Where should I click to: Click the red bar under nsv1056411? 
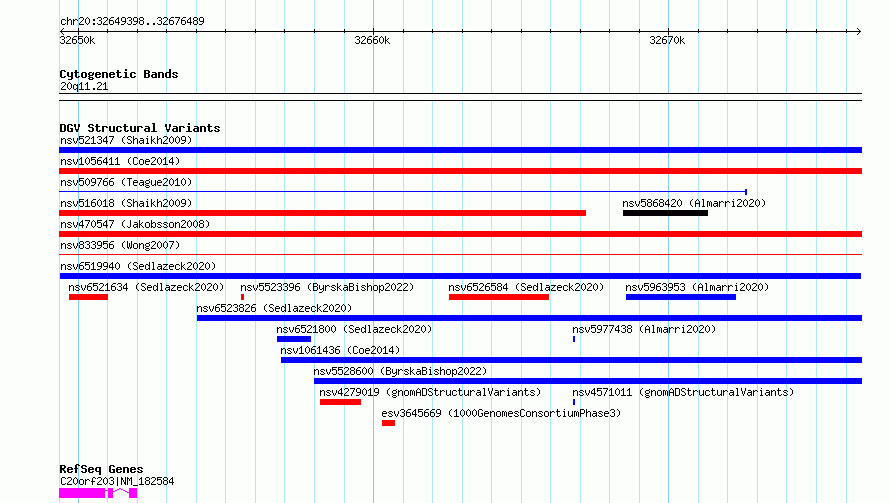[460, 171]
